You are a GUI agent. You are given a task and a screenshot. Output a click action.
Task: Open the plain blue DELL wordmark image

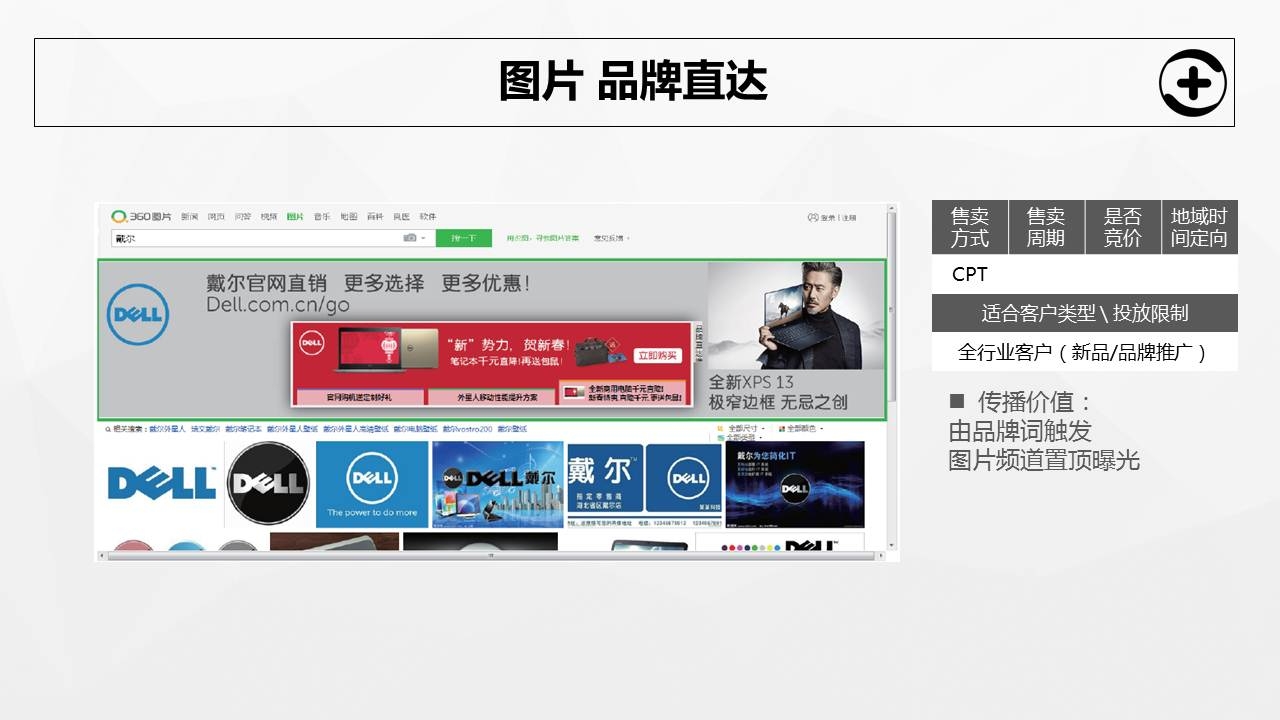161,483
